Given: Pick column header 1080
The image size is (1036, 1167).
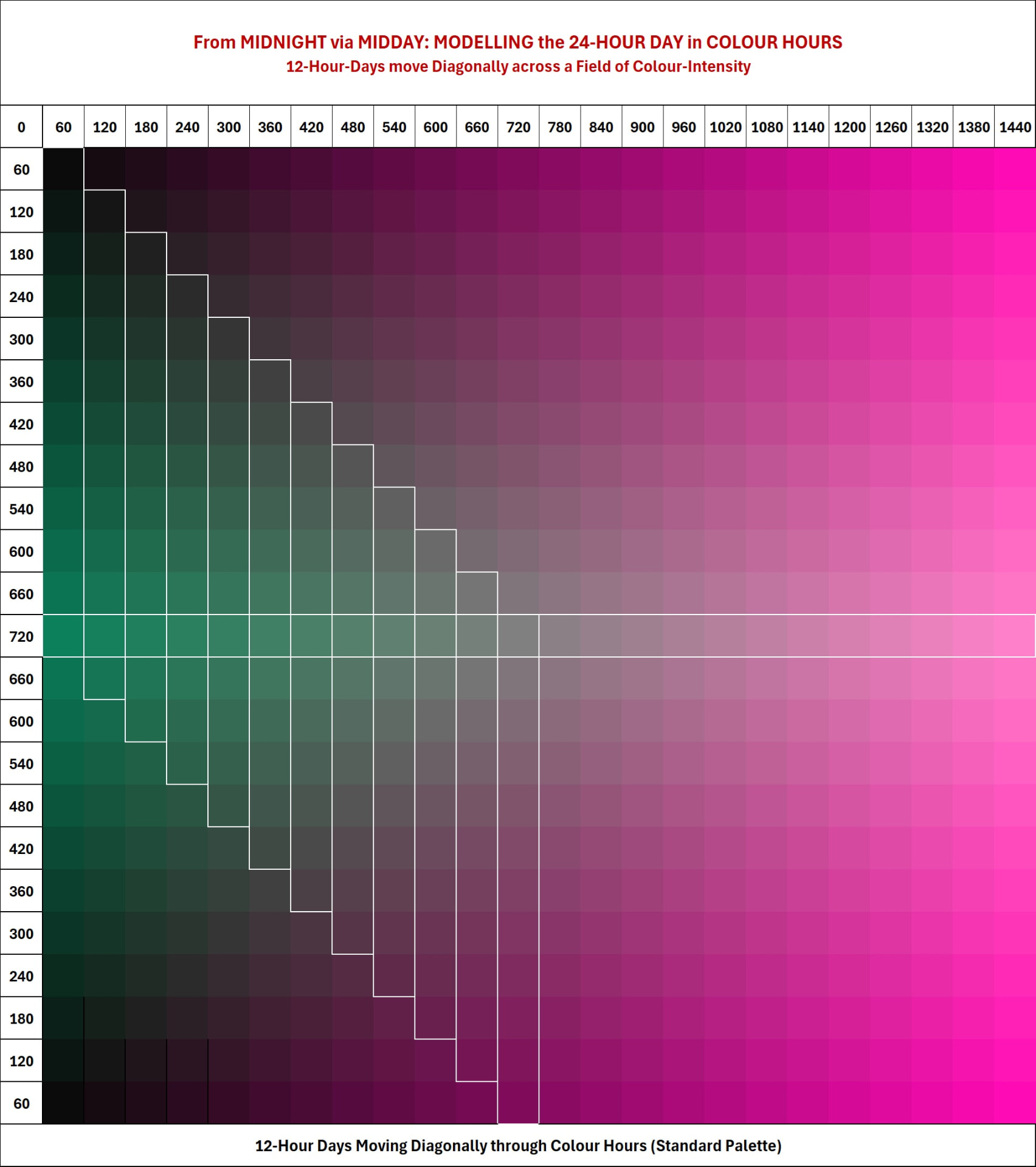Looking at the screenshot, I should (x=767, y=127).
